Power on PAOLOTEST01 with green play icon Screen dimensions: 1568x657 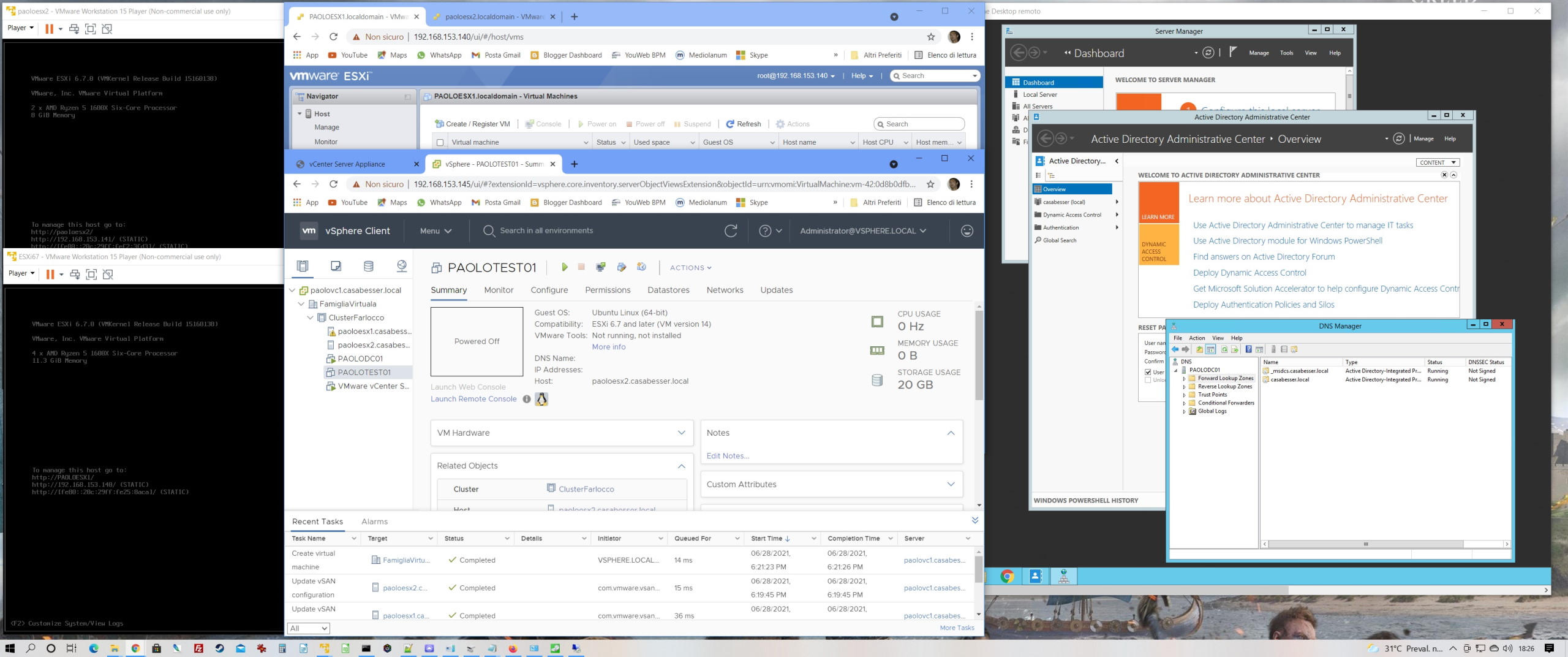(x=565, y=267)
